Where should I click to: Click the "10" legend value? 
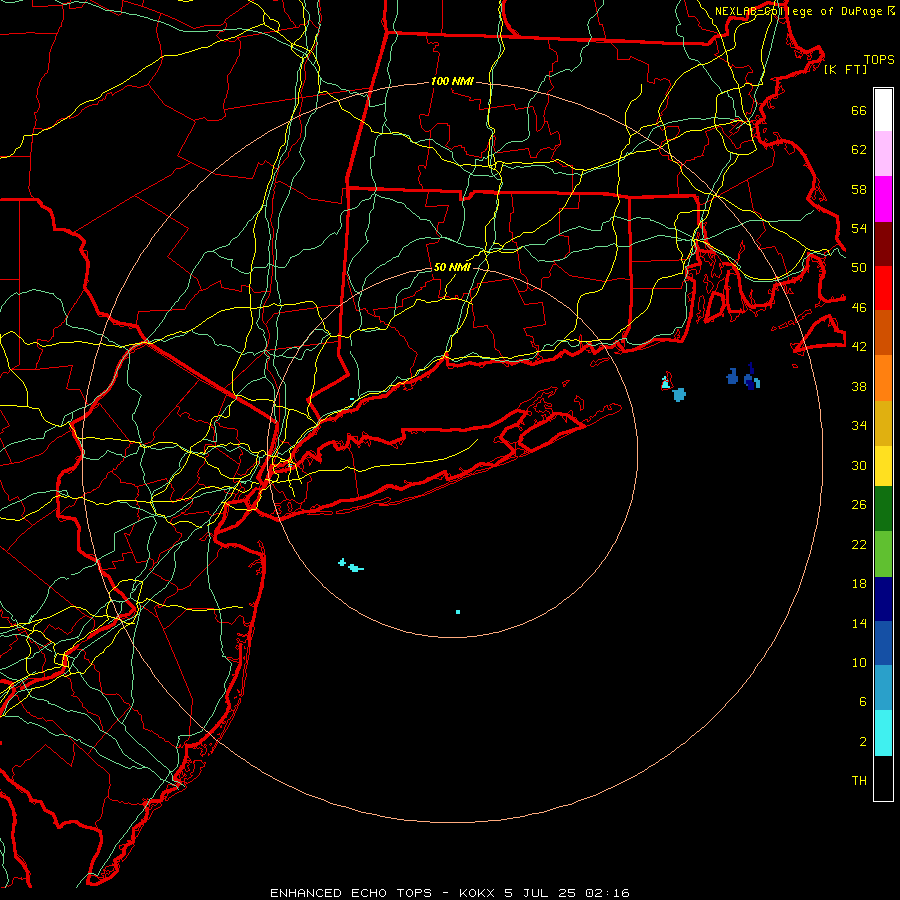tap(859, 663)
